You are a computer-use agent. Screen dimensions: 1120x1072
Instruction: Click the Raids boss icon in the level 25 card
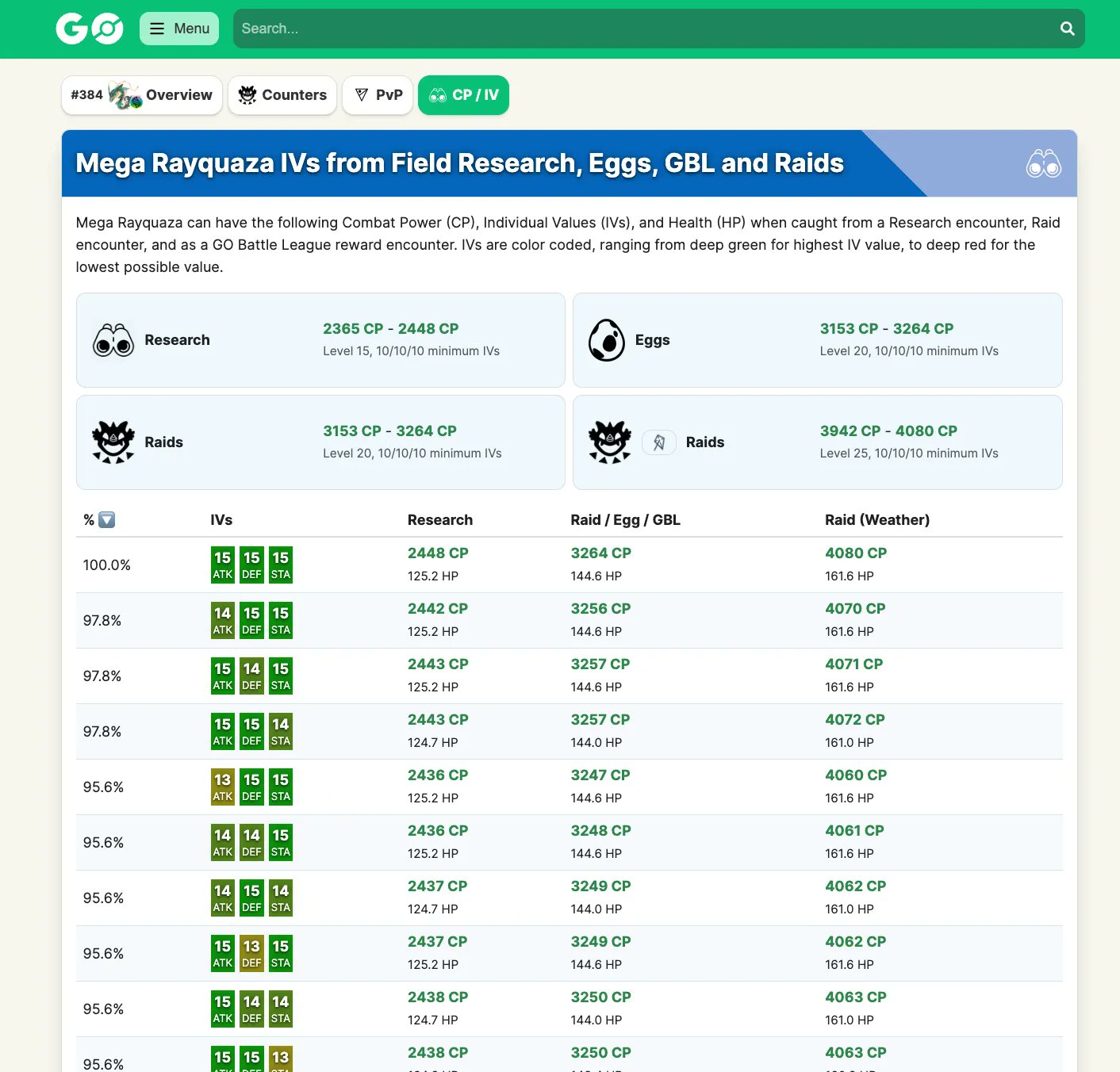tap(610, 442)
